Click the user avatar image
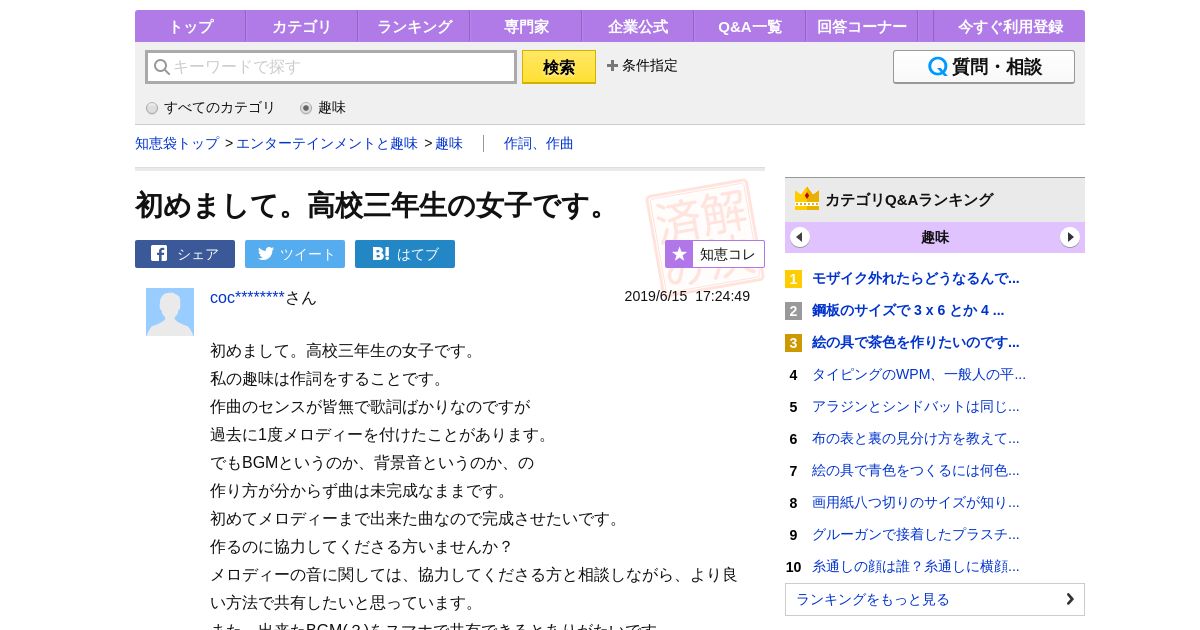This screenshot has height=630, width=1200. (x=170, y=312)
